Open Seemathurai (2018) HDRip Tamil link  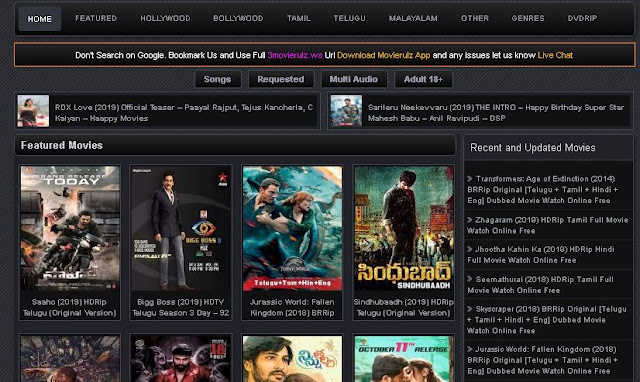[540, 285]
